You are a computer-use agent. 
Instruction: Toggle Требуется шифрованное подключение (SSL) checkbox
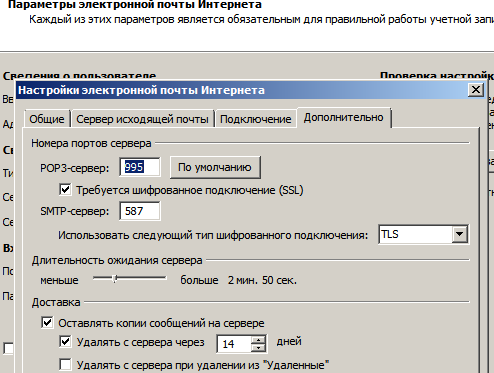65,190
